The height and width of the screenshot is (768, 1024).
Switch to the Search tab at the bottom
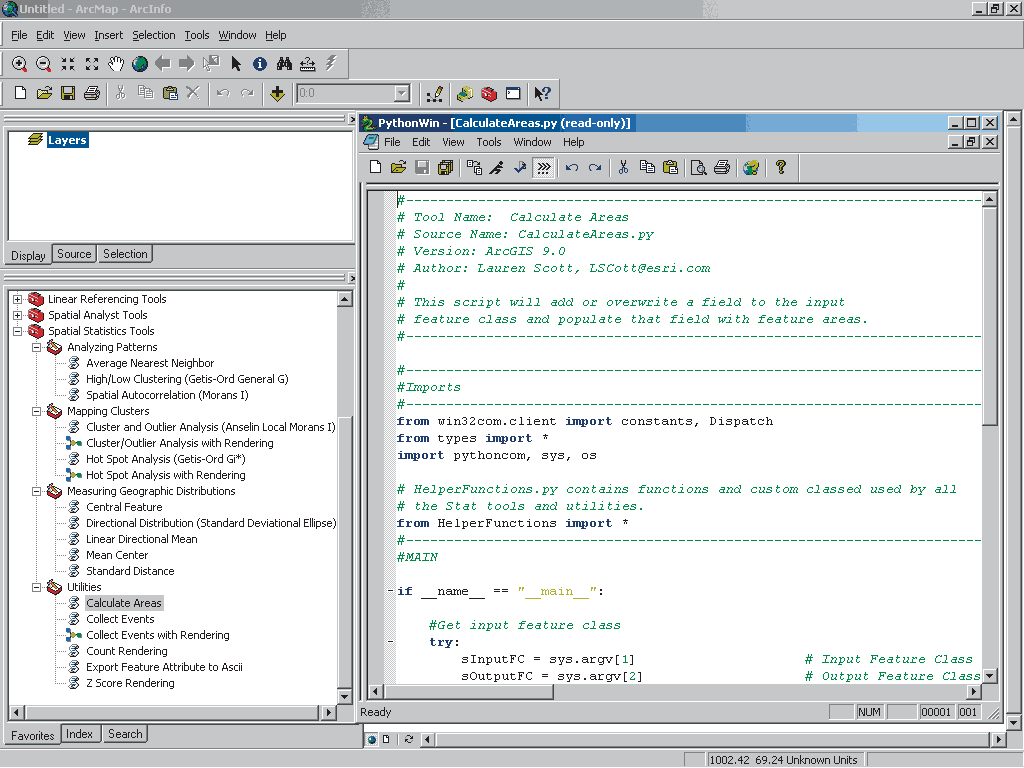tap(124, 733)
